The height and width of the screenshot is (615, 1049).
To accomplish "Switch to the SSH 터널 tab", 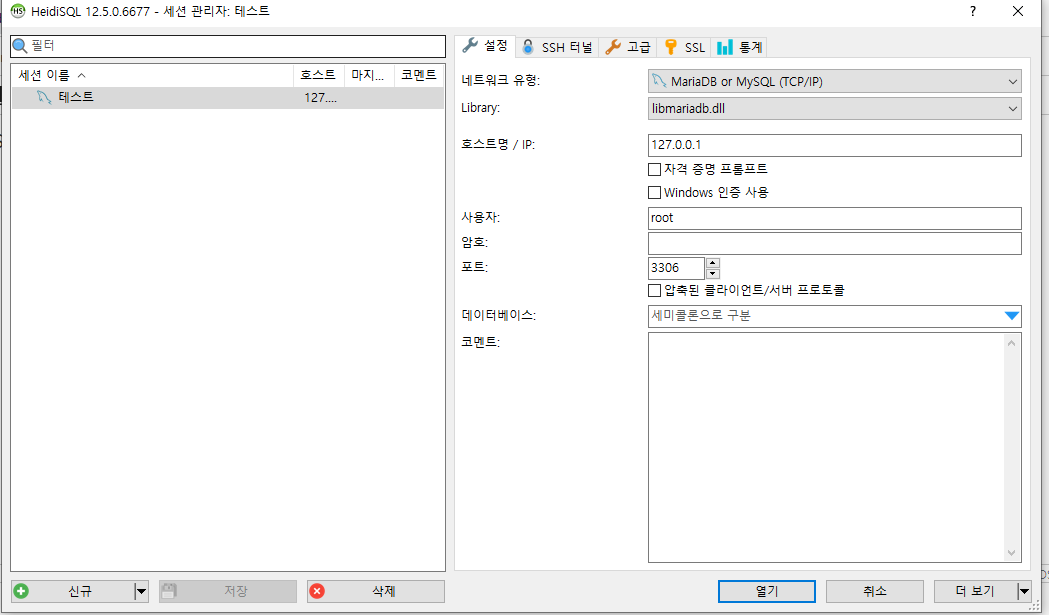I will [x=557, y=48].
